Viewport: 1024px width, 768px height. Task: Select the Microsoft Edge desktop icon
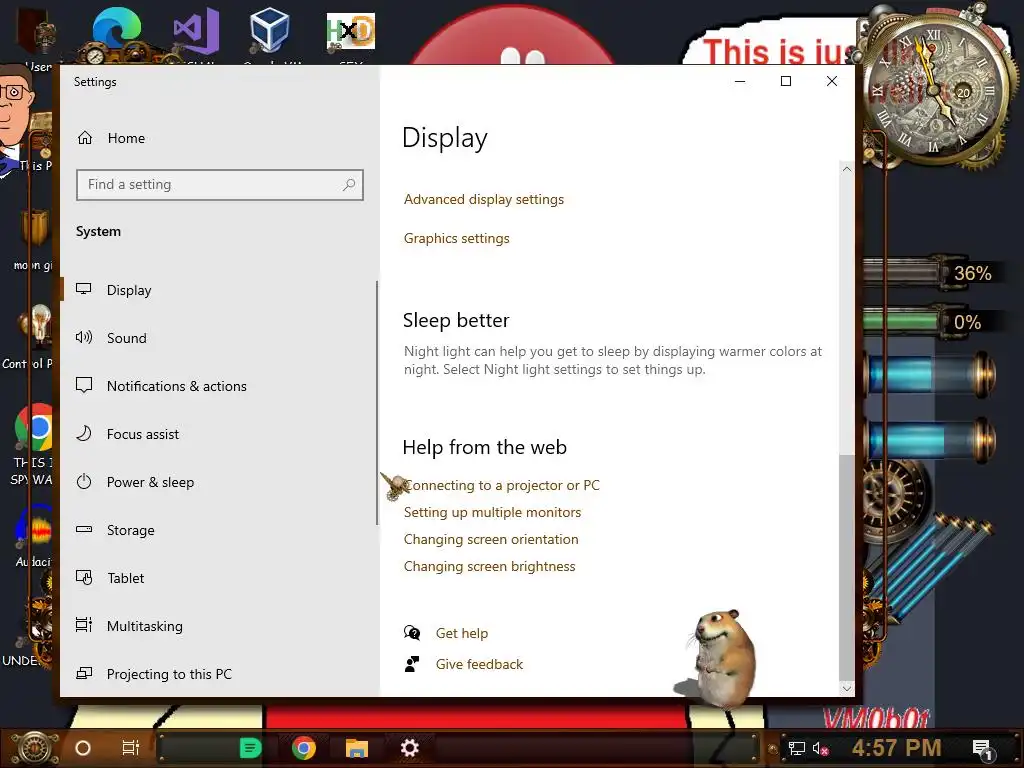point(116,34)
